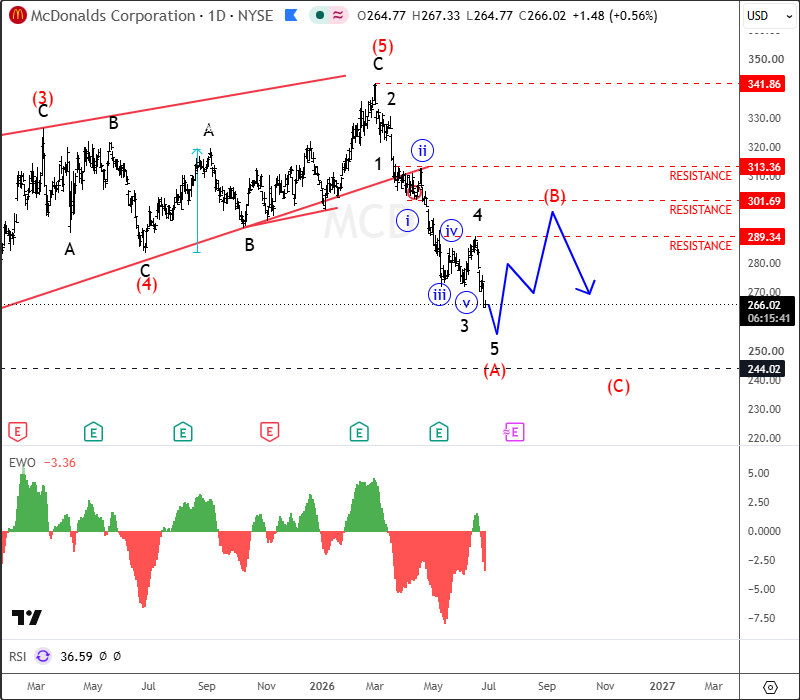Click the +1.48 (+0.56%) change text
800x700 pixels.
click(615, 16)
